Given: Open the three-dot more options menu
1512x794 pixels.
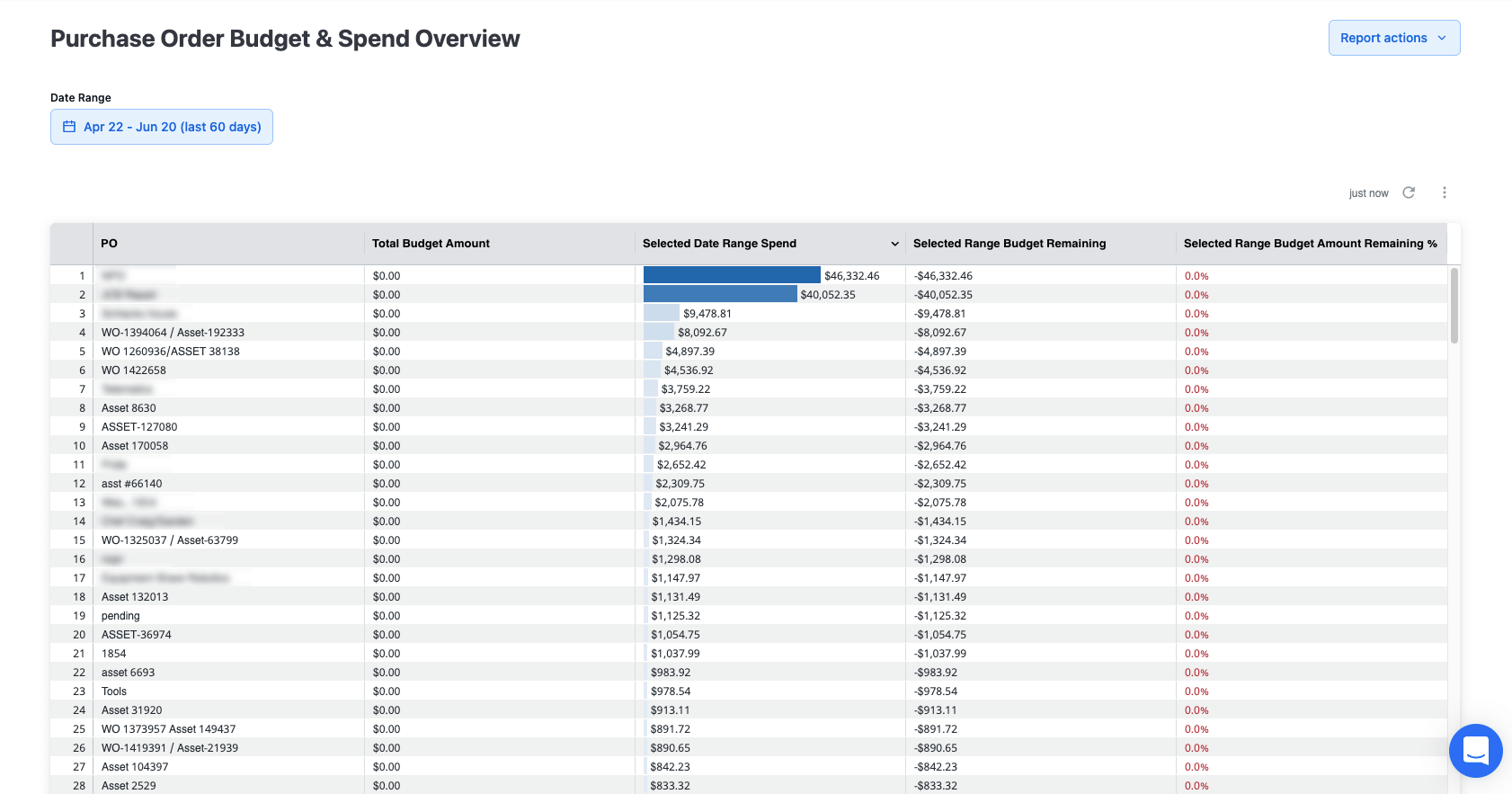Looking at the screenshot, I should 1445,192.
